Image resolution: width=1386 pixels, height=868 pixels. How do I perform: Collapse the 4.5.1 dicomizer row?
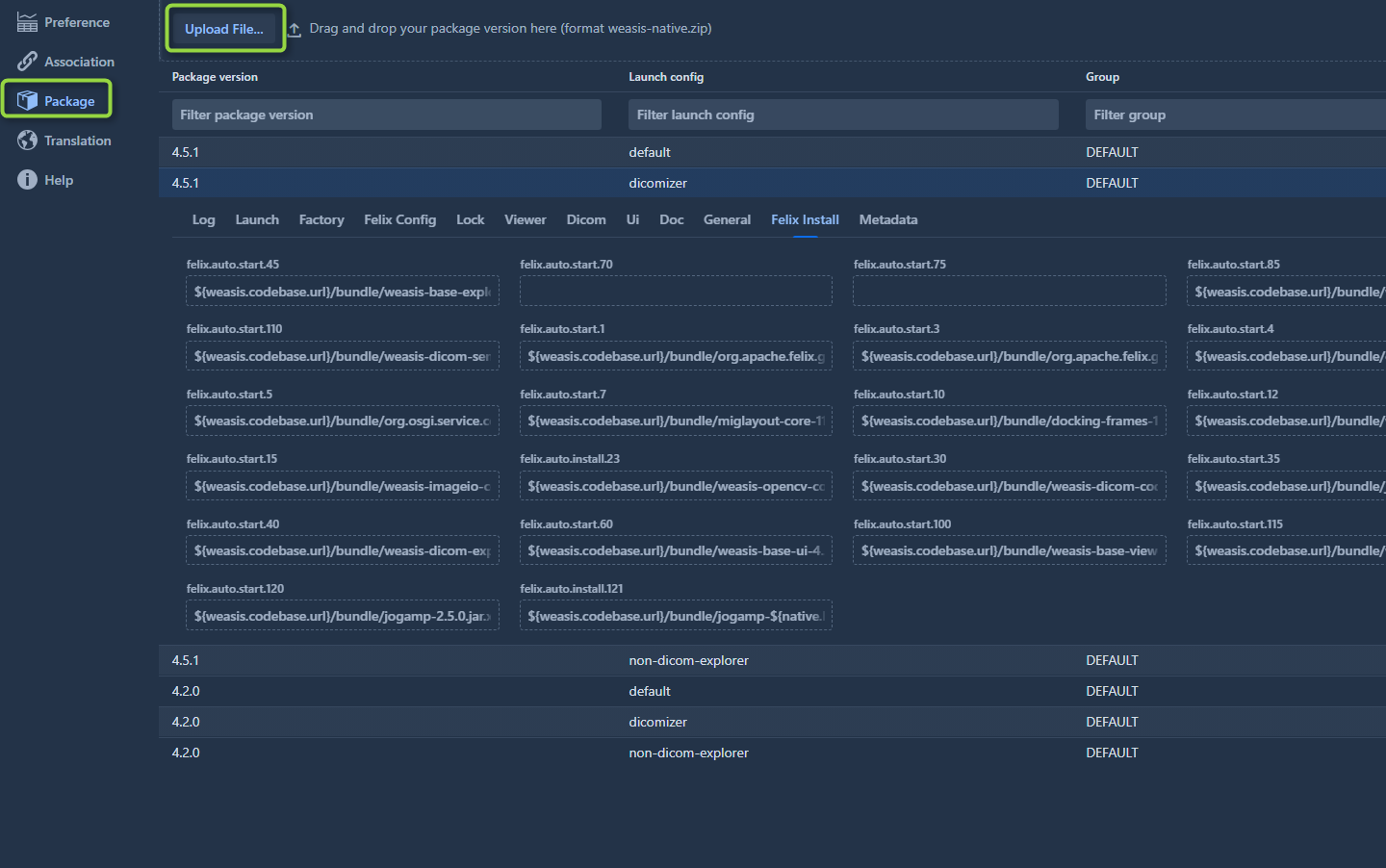point(772,183)
